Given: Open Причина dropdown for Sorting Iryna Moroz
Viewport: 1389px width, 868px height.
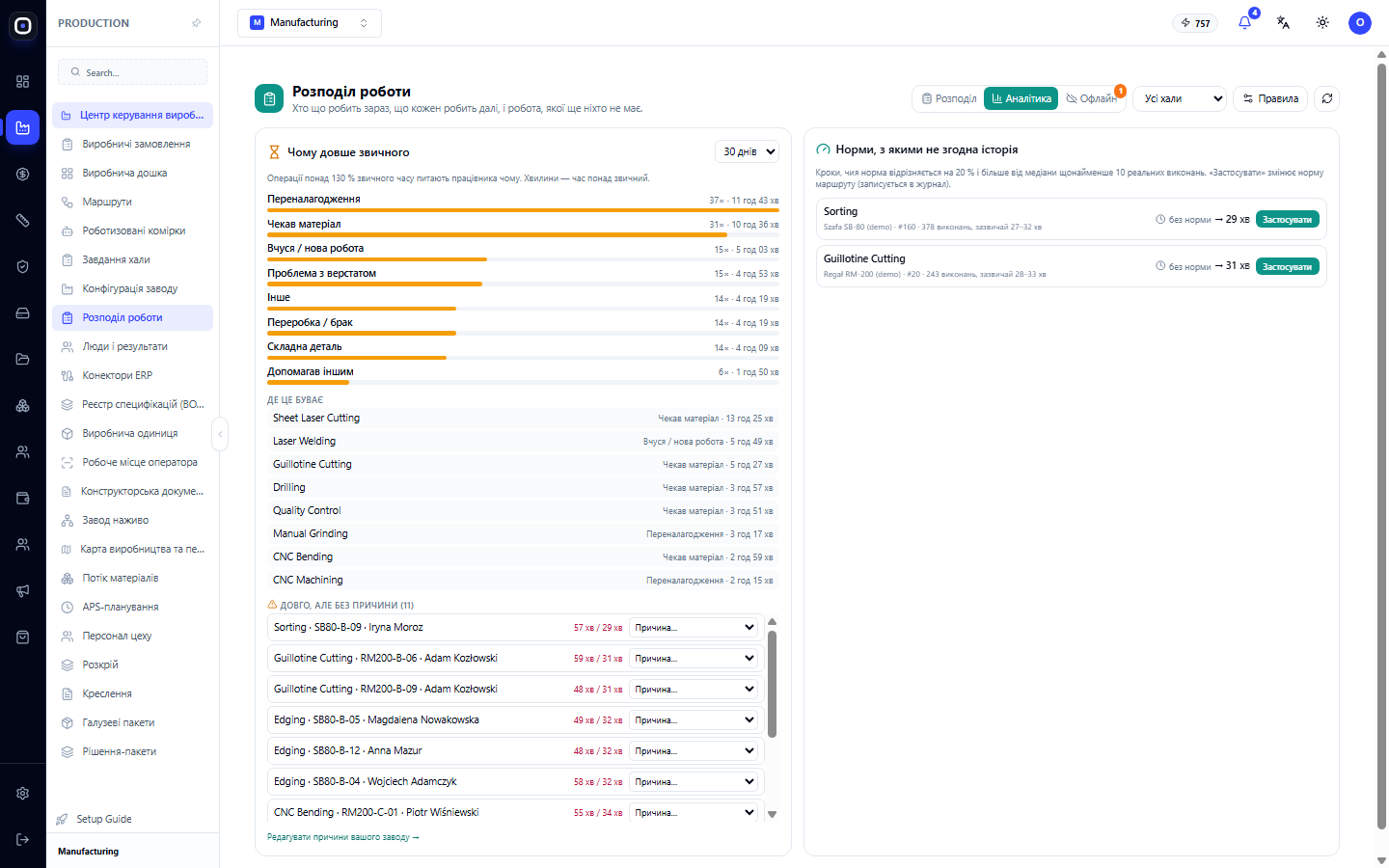Looking at the screenshot, I should point(694,628).
